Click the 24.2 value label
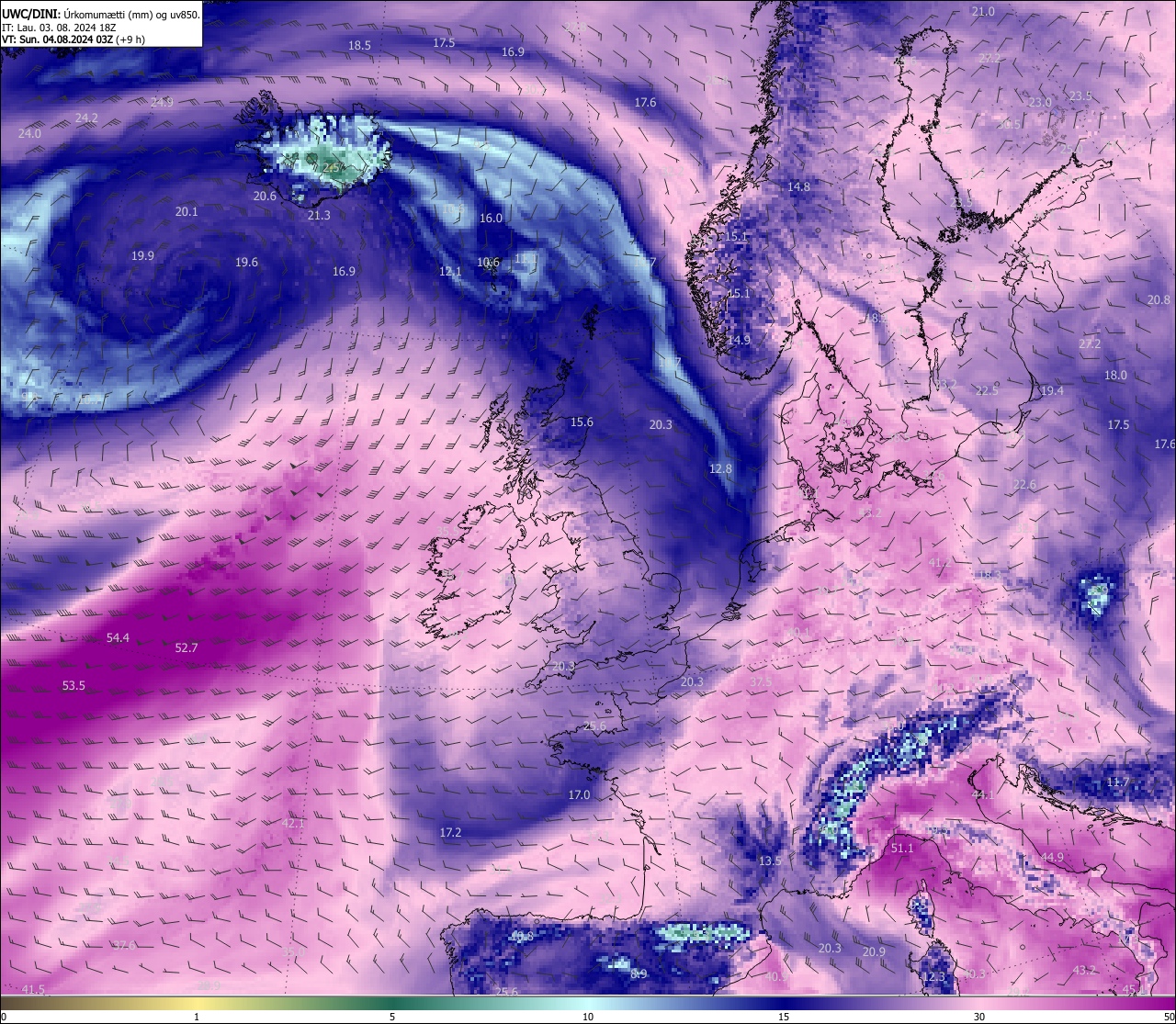The width and height of the screenshot is (1176, 1024). point(86,118)
